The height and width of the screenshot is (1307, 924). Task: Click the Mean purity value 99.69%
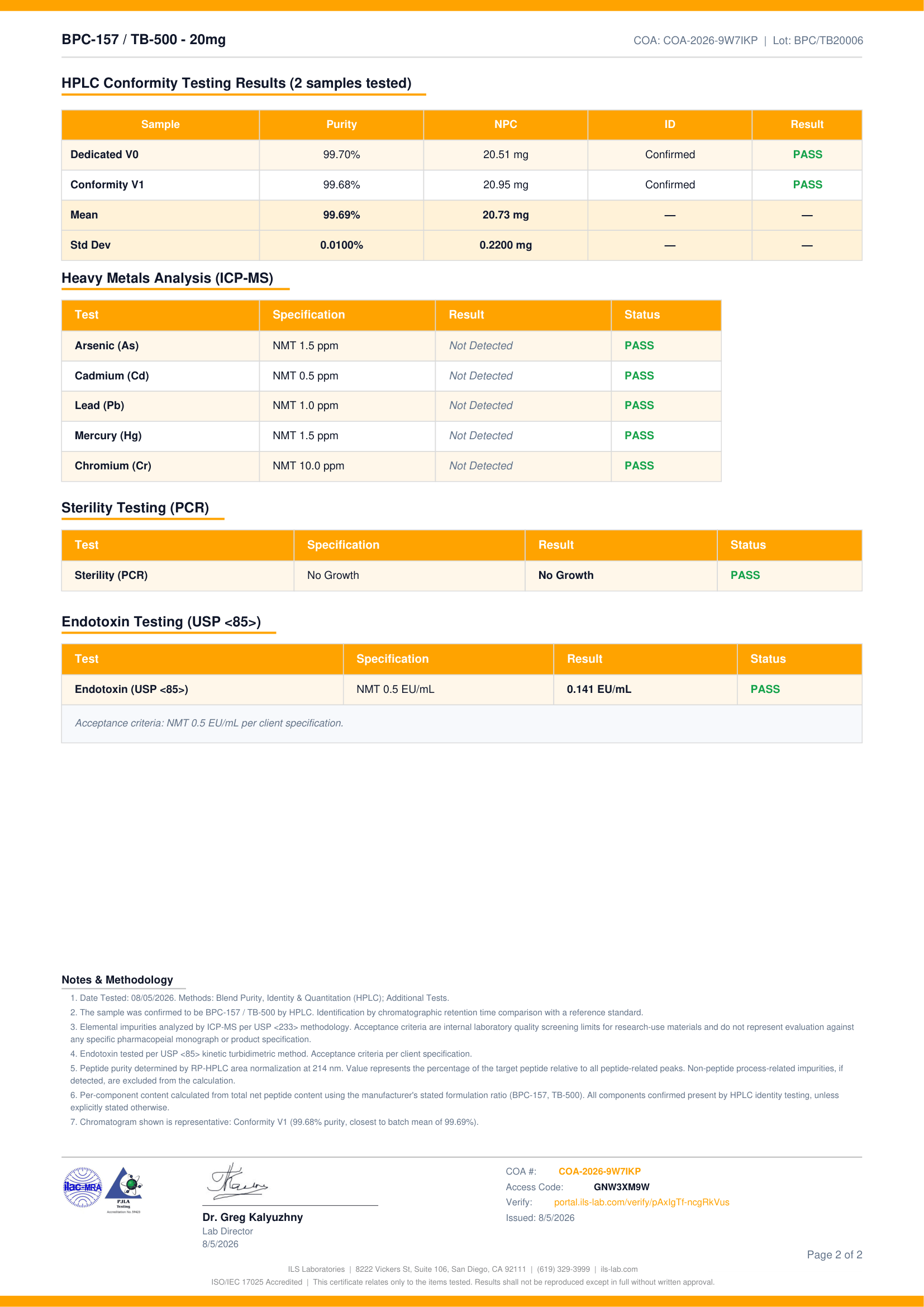click(x=341, y=215)
